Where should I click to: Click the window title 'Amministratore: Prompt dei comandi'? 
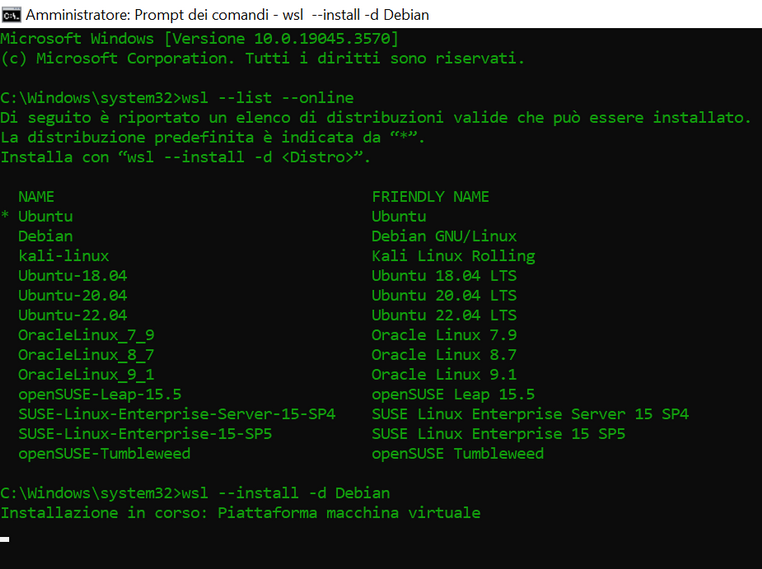(x=147, y=15)
